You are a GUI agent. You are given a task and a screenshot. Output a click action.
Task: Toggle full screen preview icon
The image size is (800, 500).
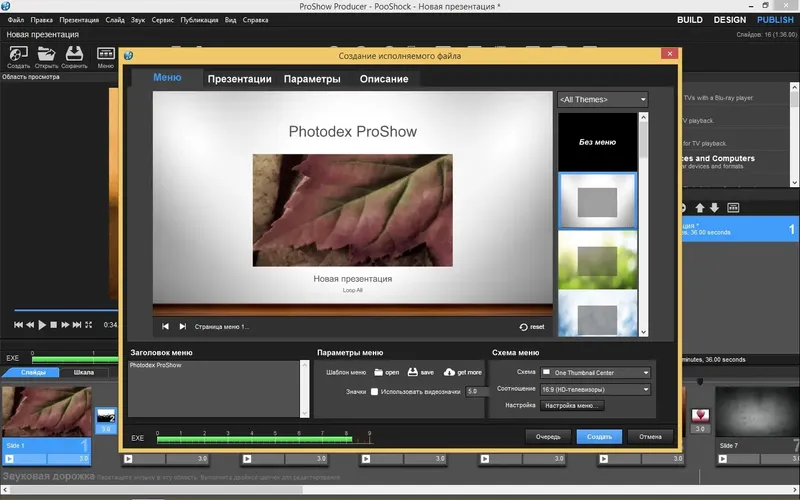coord(89,325)
